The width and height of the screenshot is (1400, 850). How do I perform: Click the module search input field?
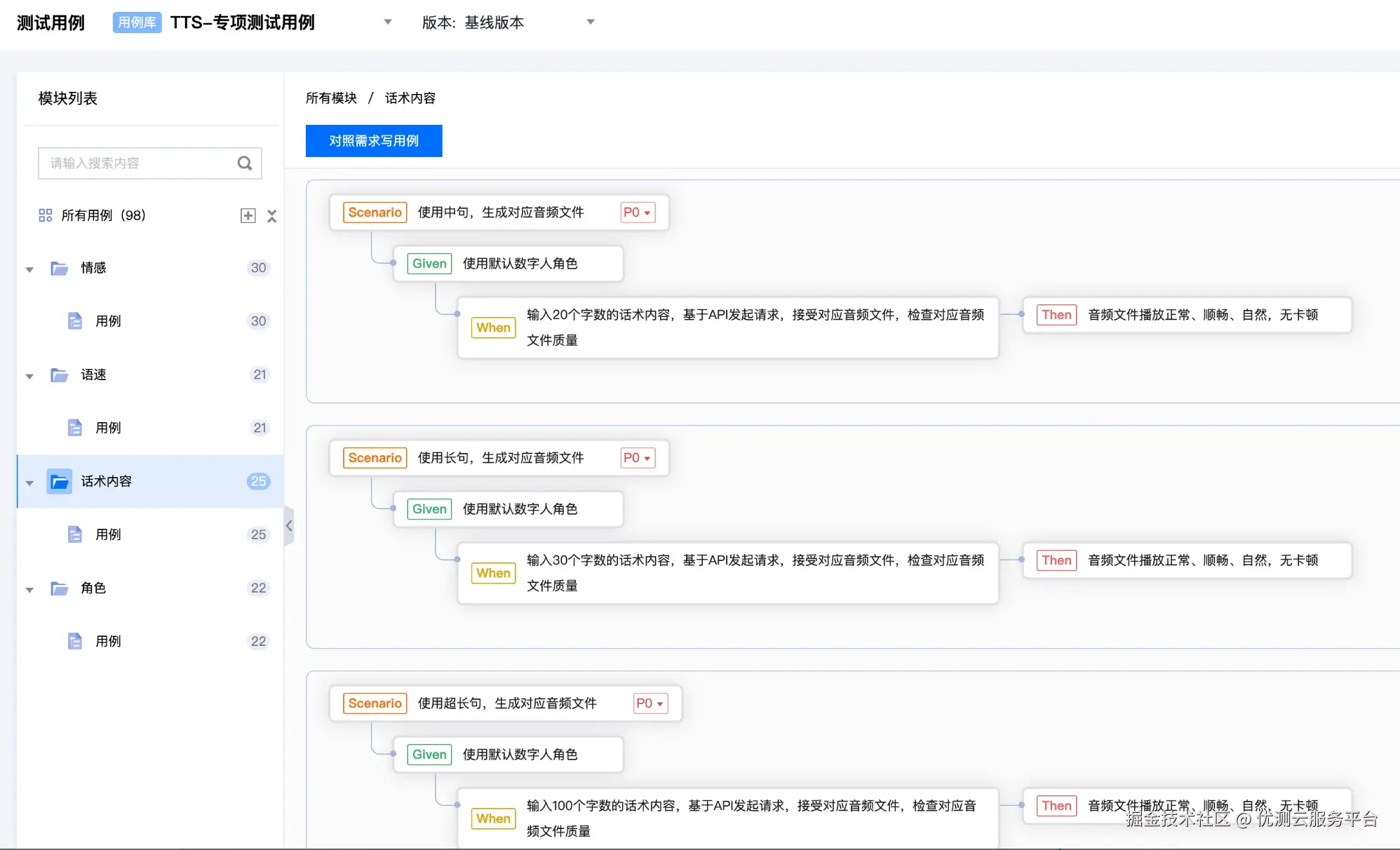pos(137,163)
